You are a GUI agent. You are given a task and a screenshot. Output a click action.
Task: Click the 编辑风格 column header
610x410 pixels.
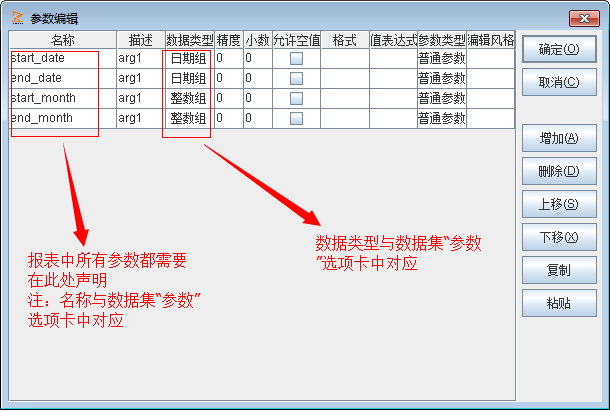[x=491, y=40]
